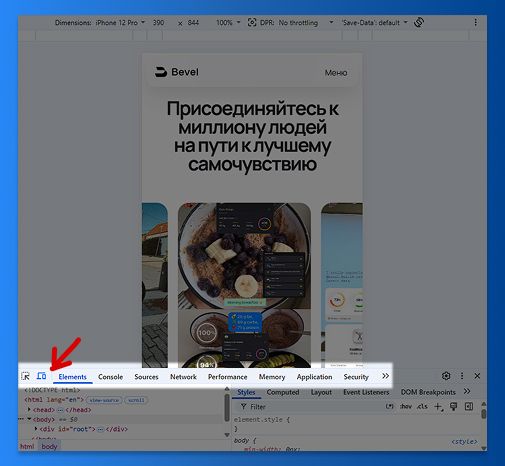Click the new style rule plus icon
This screenshot has height=466, width=505.
click(438, 407)
